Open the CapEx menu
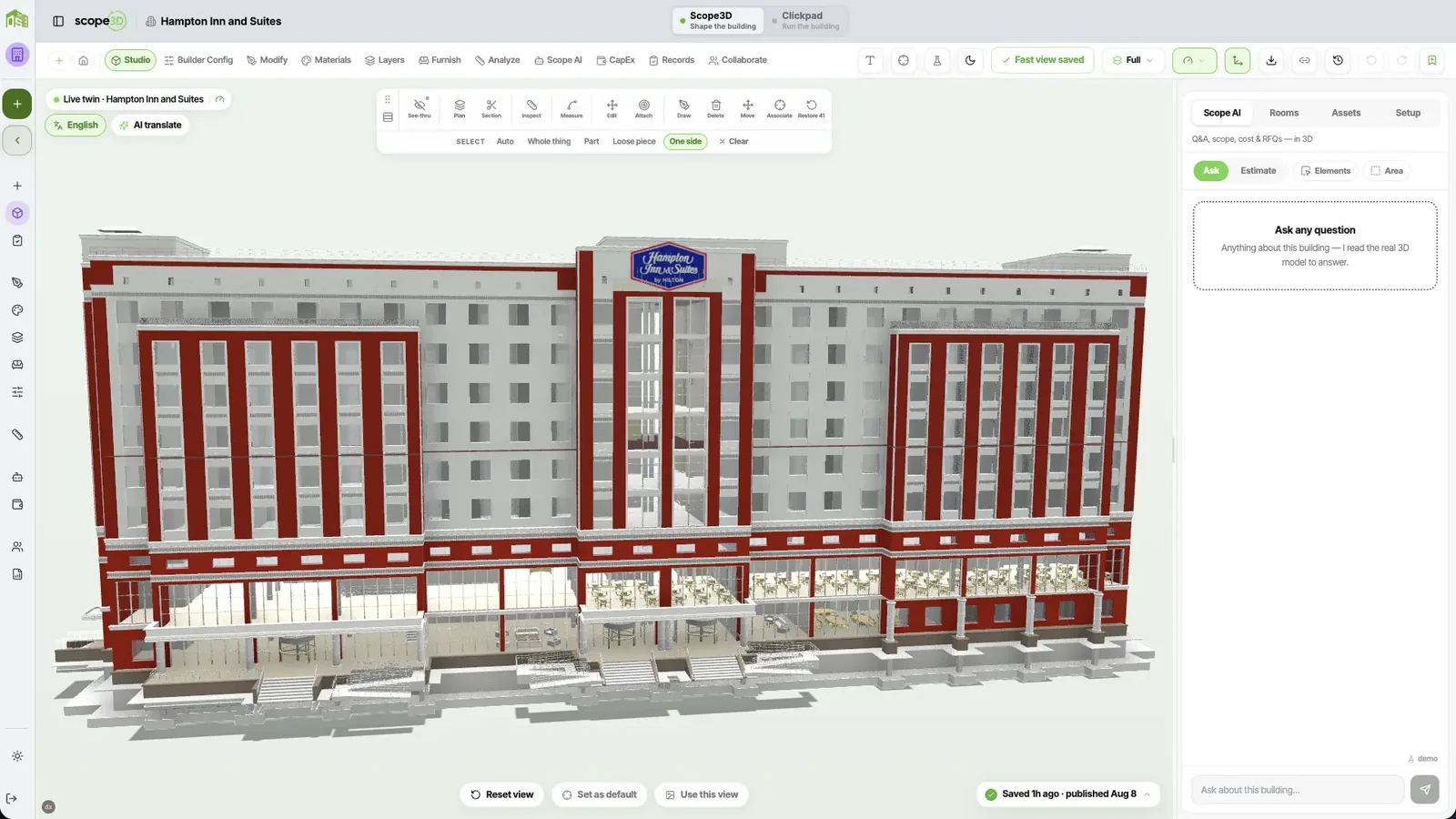This screenshot has height=819, width=1456. point(615,60)
